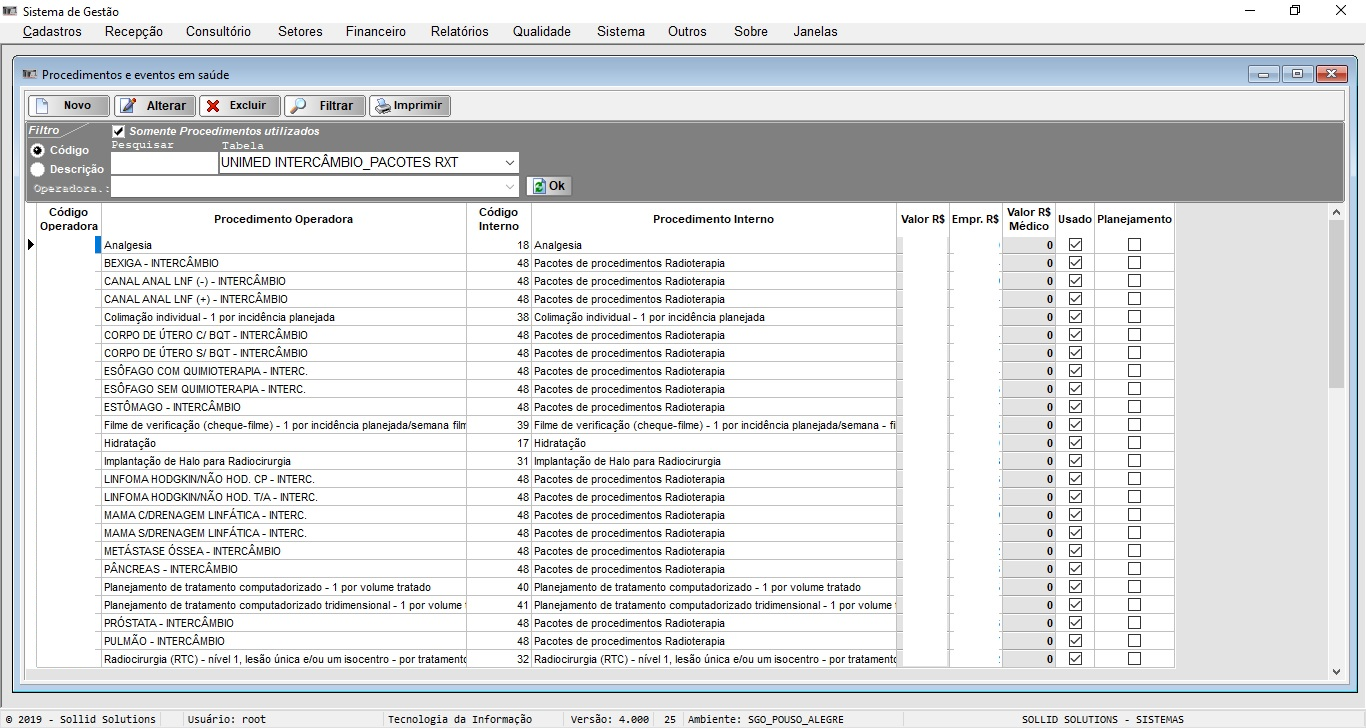1366x728 pixels.
Task: Click the Procedimento Operadora column header
Action: pos(283,219)
